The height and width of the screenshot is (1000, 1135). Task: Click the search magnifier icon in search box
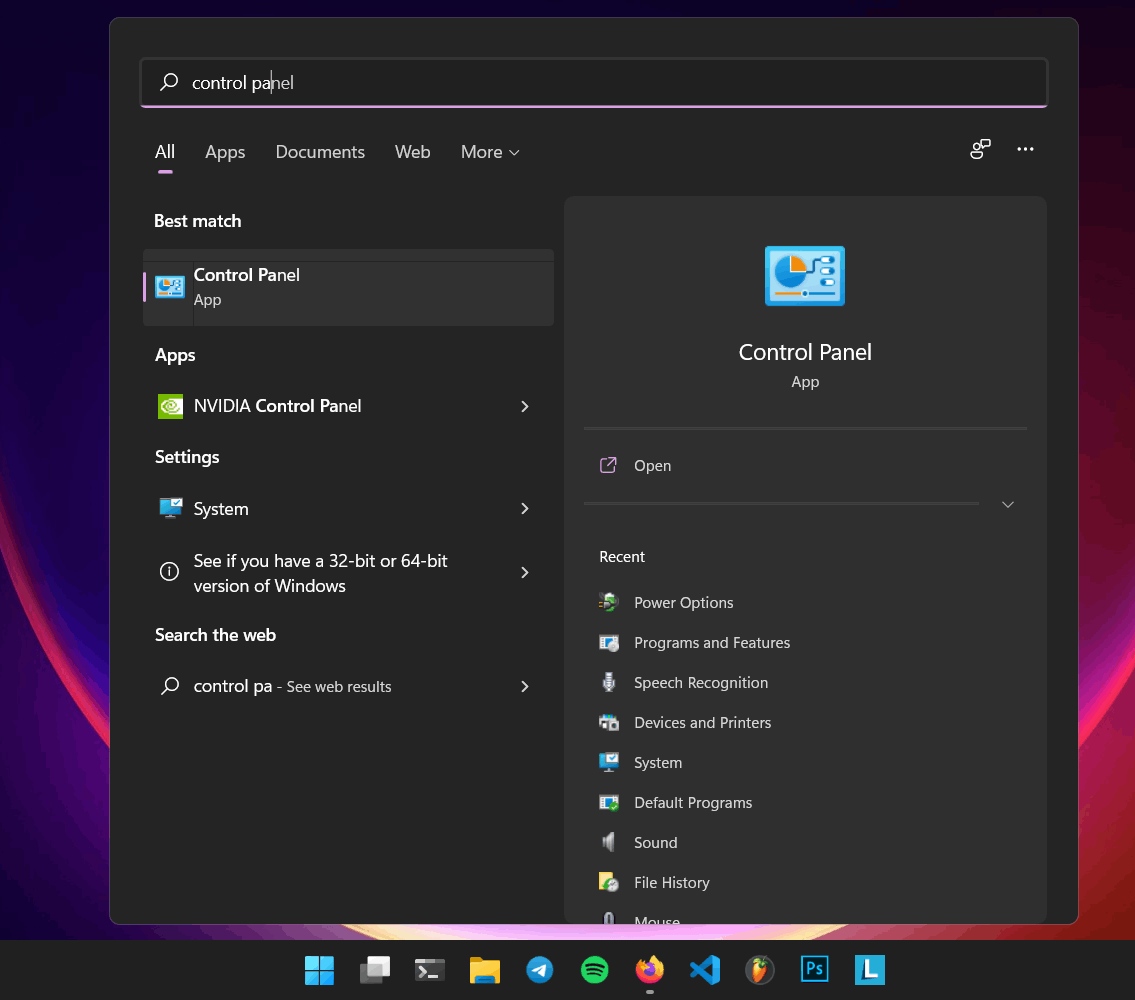coord(169,82)
